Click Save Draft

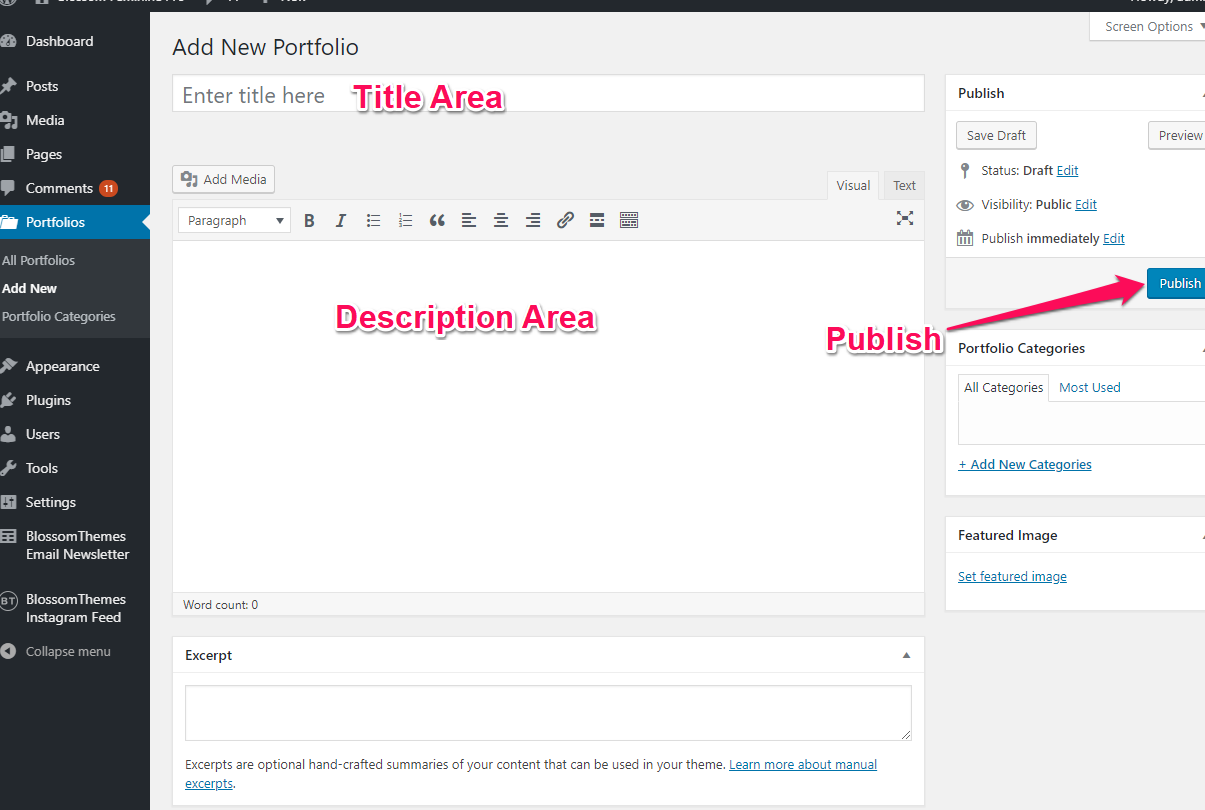(996, 136)
